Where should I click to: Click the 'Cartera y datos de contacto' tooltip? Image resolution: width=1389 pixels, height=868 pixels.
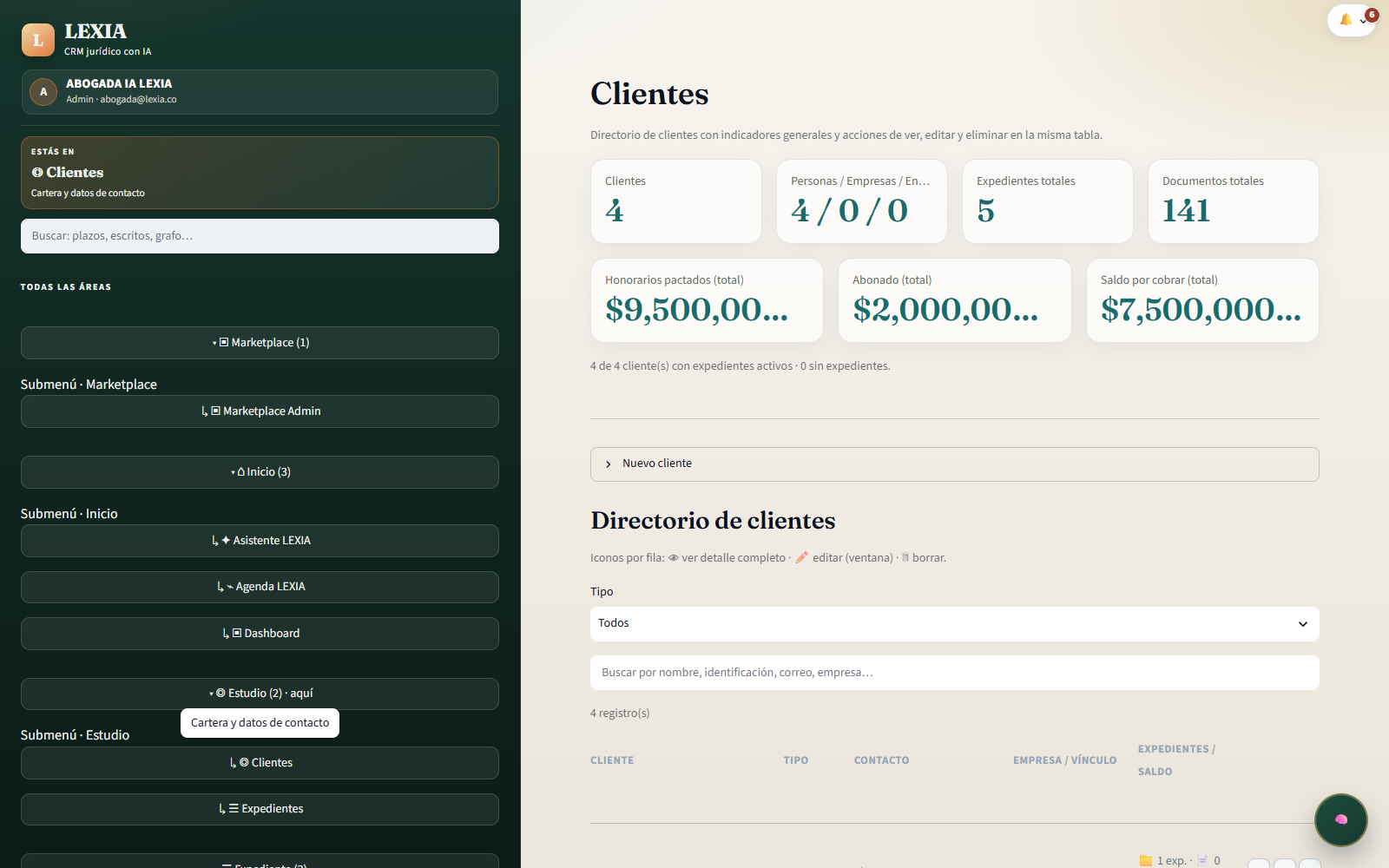click(x=260, y=723)
